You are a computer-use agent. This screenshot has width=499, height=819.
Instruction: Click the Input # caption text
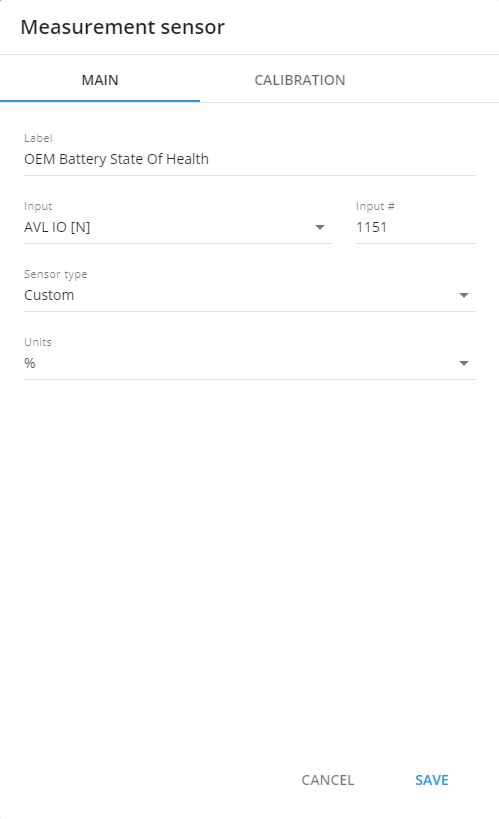click(x=375, y=206)
